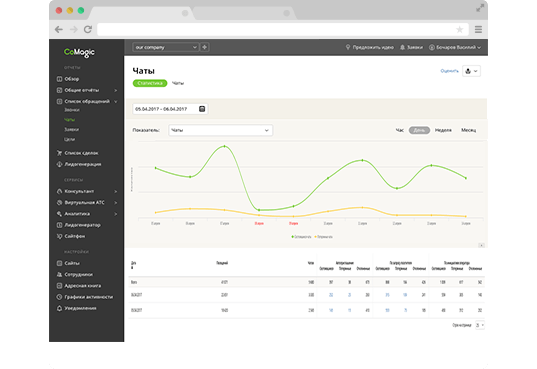
Task: Click the Адресная книга sidebar icon
Action: (59, 286)
